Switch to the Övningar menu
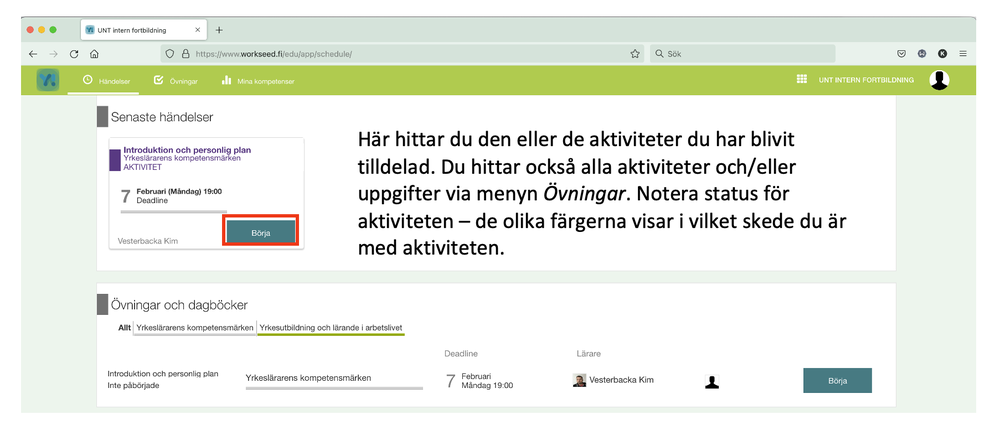The width and height of the screenshot is (1000, 435). pos(175,80)
